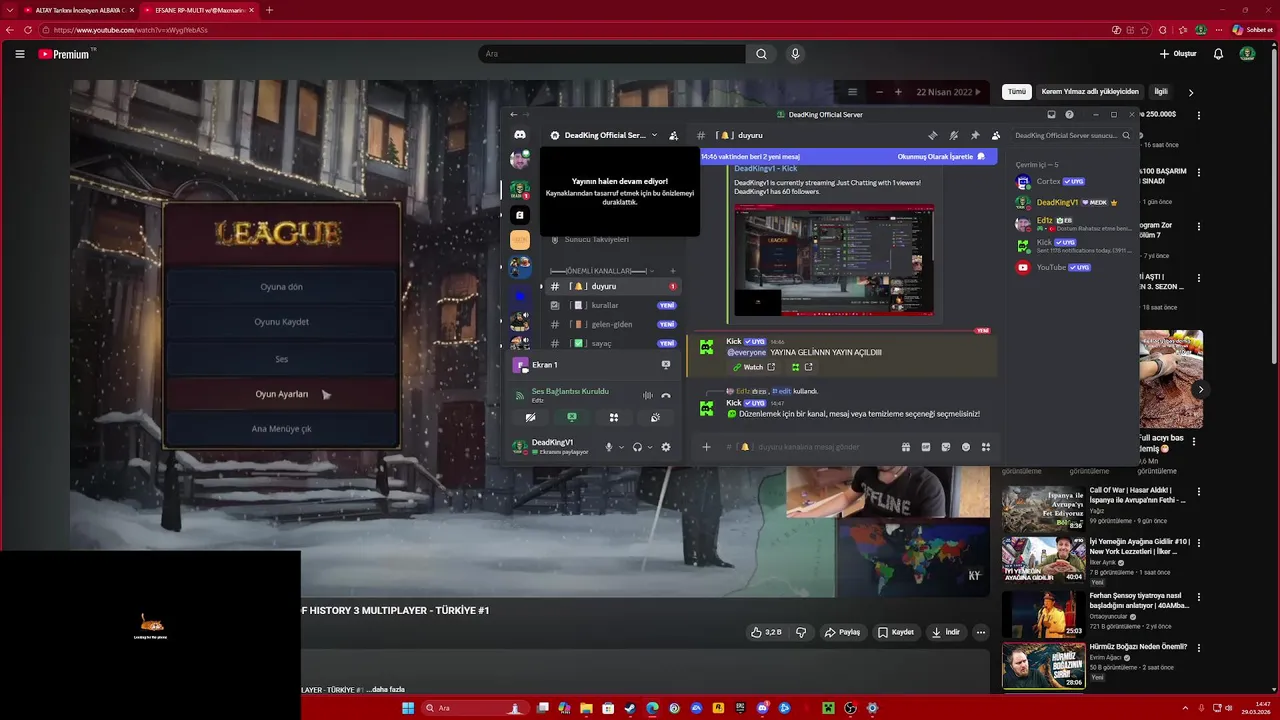Open more actions three dots under video

(981, 632)
